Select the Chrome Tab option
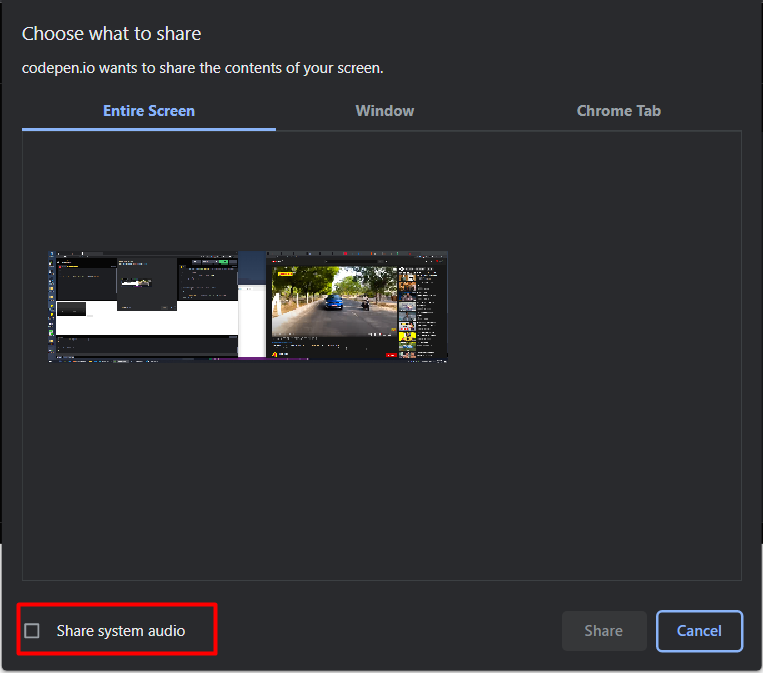Viewport: 763px width, 673px height. [618, 111]
